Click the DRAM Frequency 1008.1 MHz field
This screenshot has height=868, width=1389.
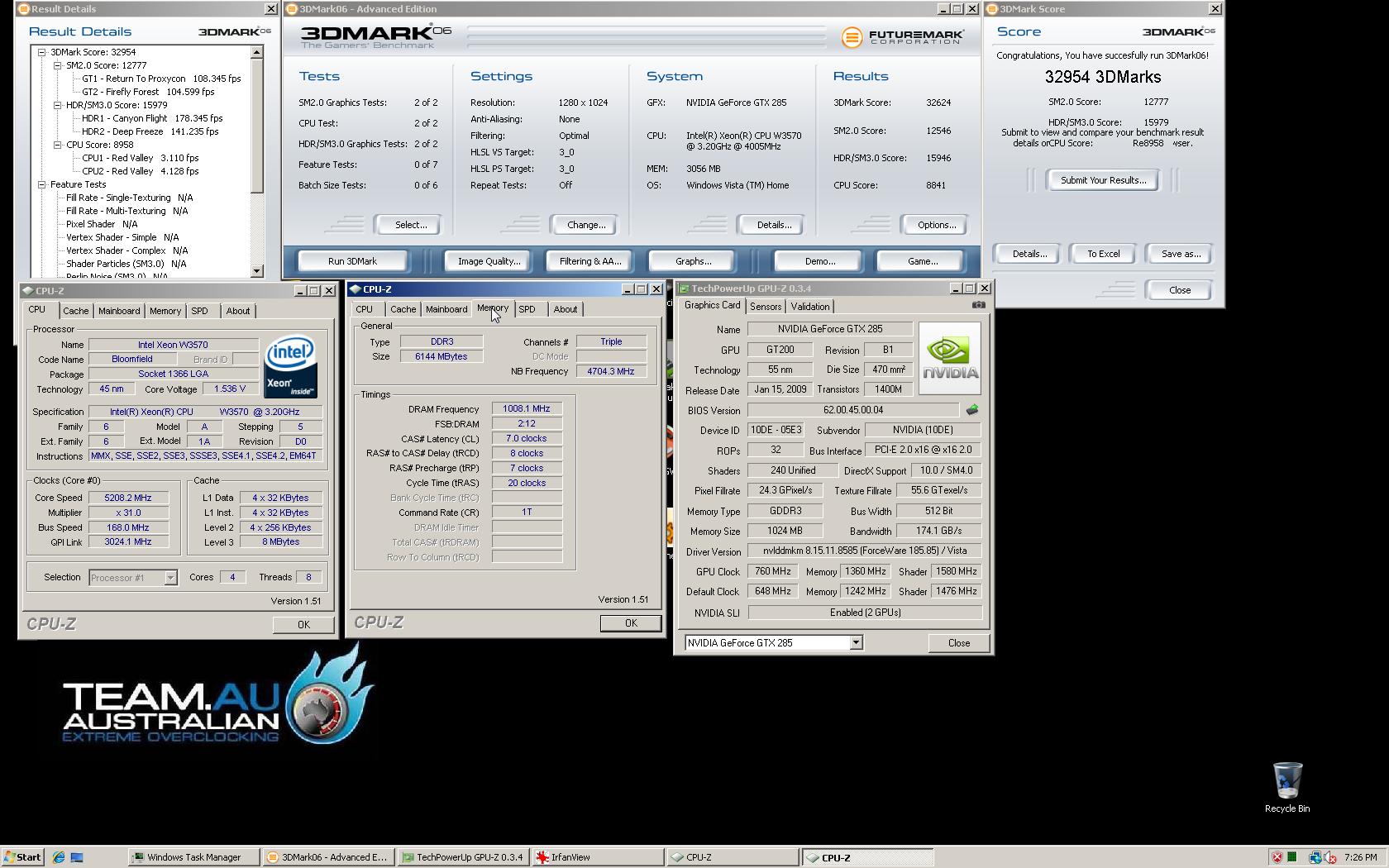pos(527,408)
